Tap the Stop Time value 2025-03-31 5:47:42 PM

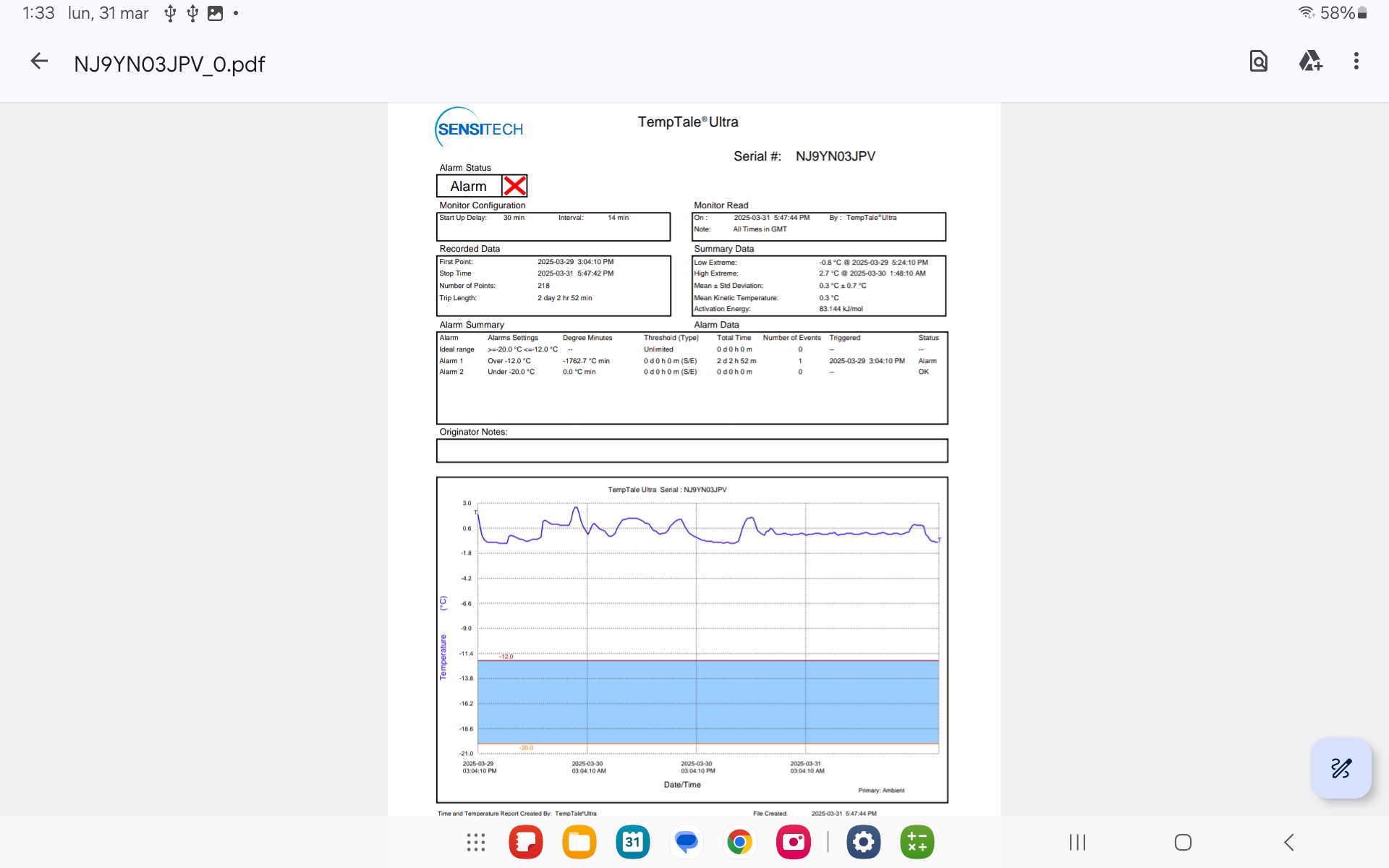[575, 273]
